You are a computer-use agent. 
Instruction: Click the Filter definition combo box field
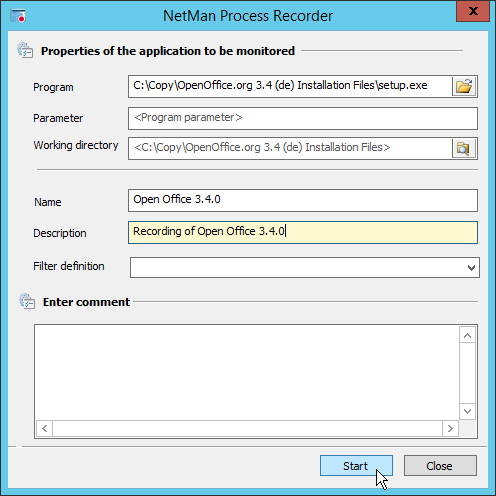[305, 267]
